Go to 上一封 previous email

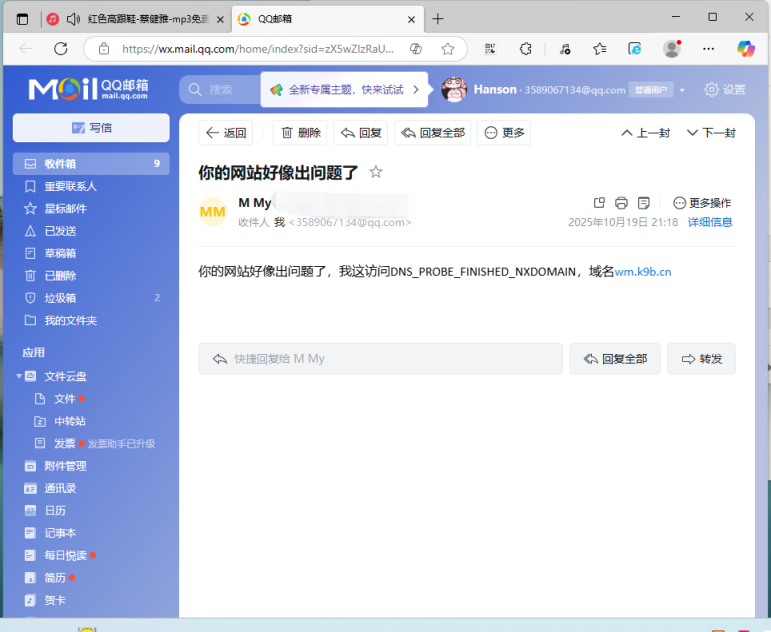click(x=646, y=133)
